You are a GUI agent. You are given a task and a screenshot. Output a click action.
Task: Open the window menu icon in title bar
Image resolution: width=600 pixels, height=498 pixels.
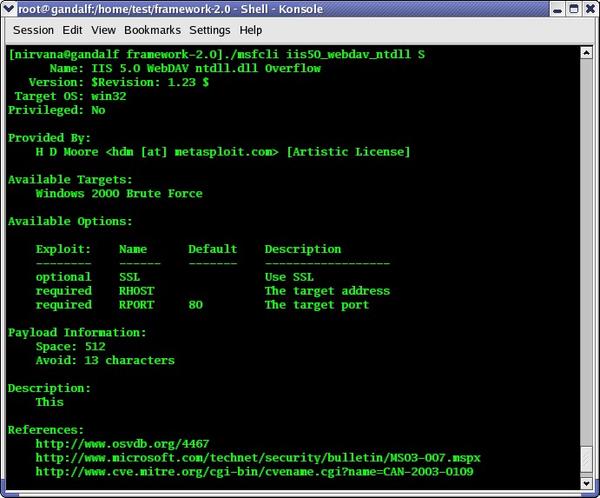[10, 9]
